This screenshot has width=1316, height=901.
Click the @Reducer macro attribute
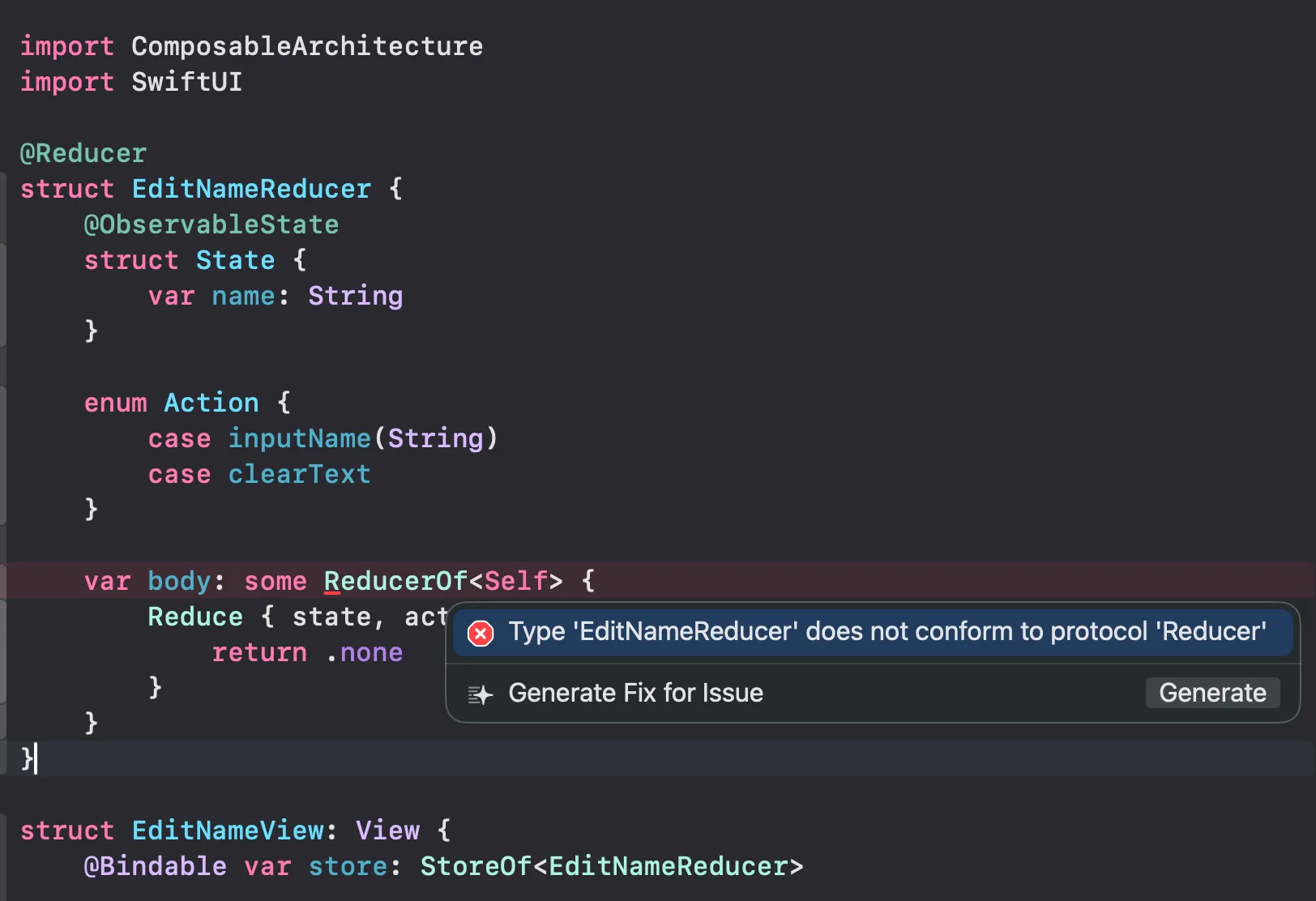83,153
